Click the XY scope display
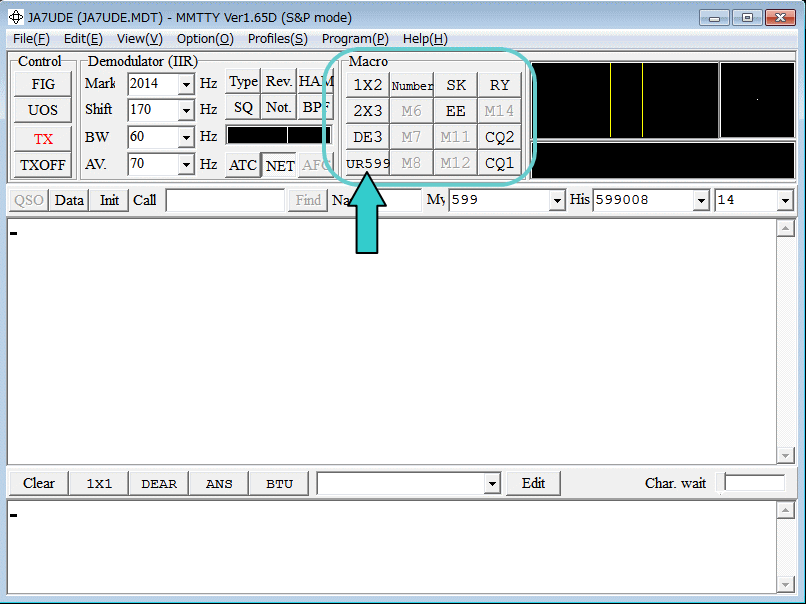 point(757,100)
